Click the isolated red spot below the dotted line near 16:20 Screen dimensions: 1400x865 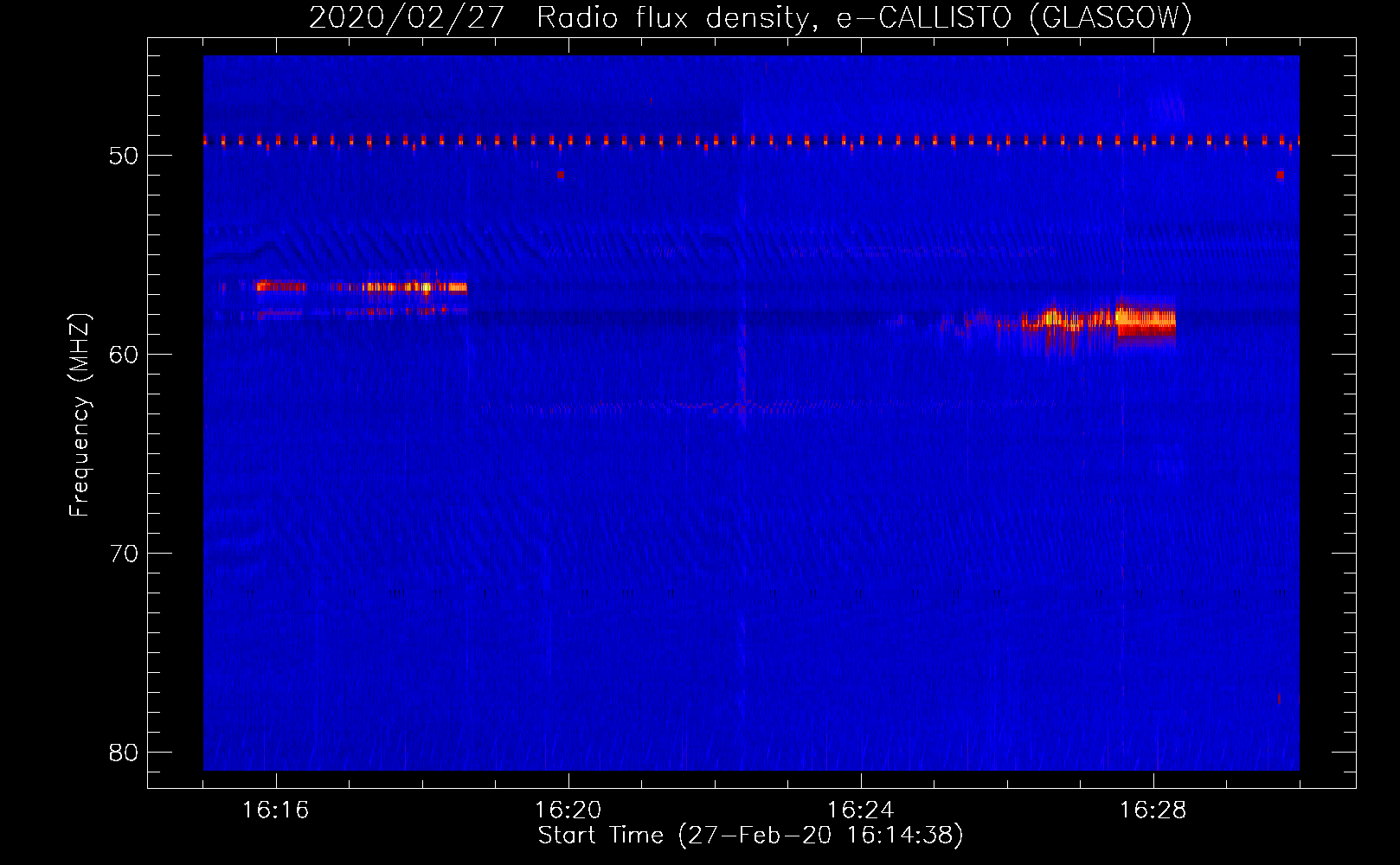(x=561, y=175)
